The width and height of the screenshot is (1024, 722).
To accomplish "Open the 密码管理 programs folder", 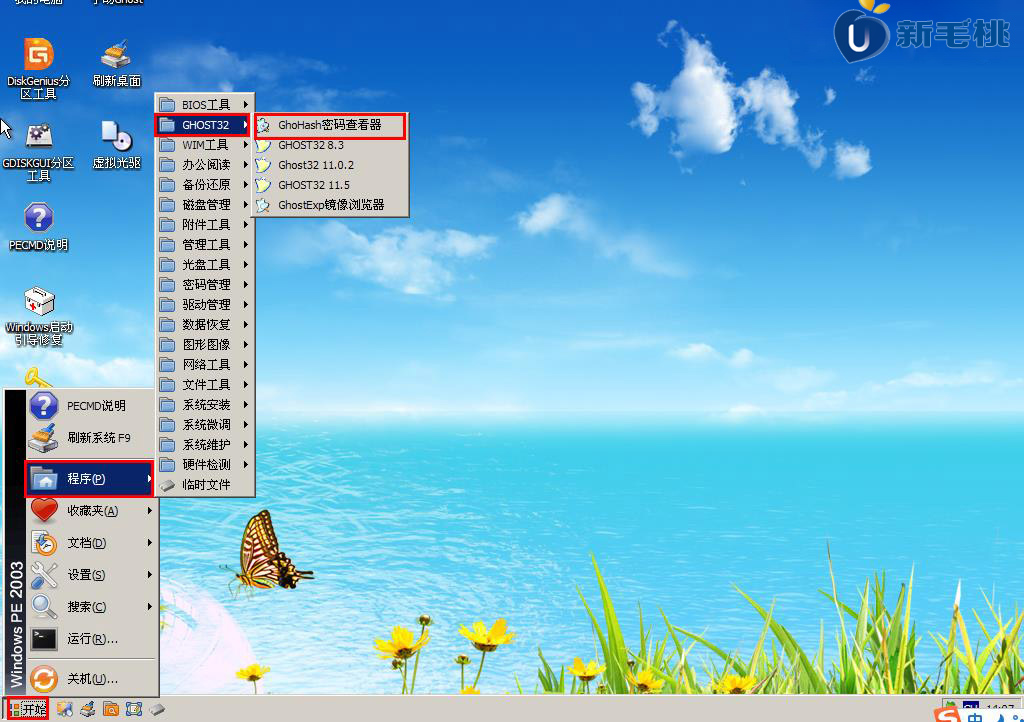I will click(204, 285).
